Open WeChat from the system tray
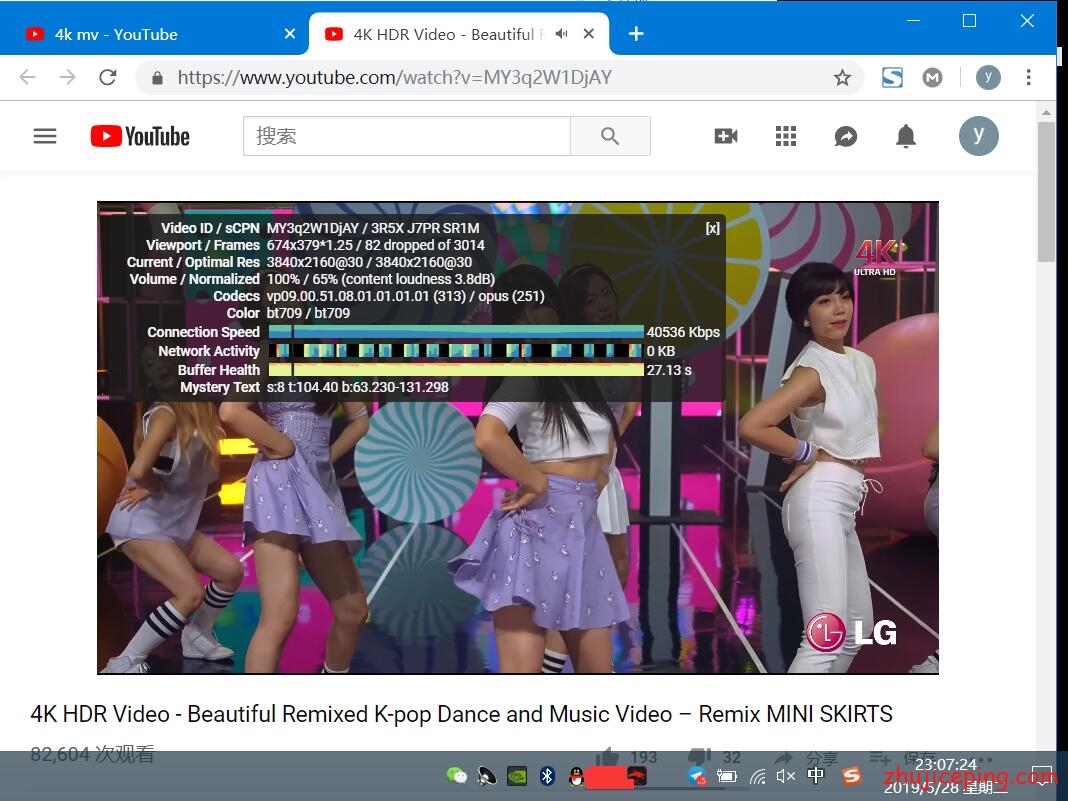 point(456,775)
